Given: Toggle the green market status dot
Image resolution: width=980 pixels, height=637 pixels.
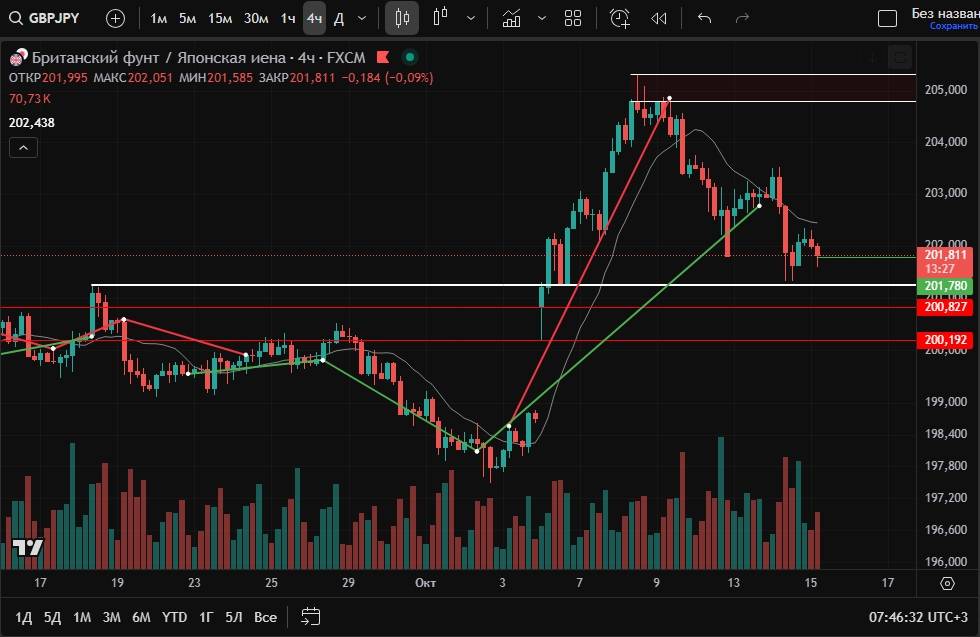Looking at the screenshot, I should 409,57.
